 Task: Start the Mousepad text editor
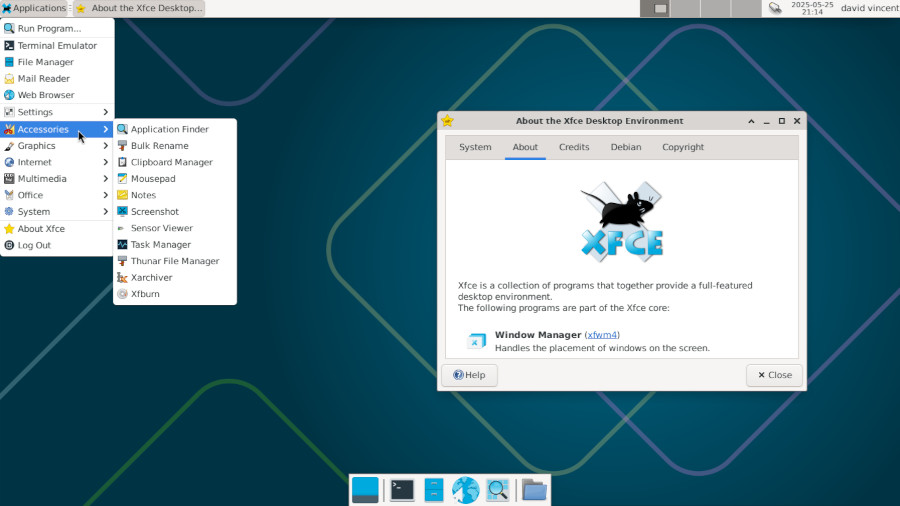coord(174,178)
